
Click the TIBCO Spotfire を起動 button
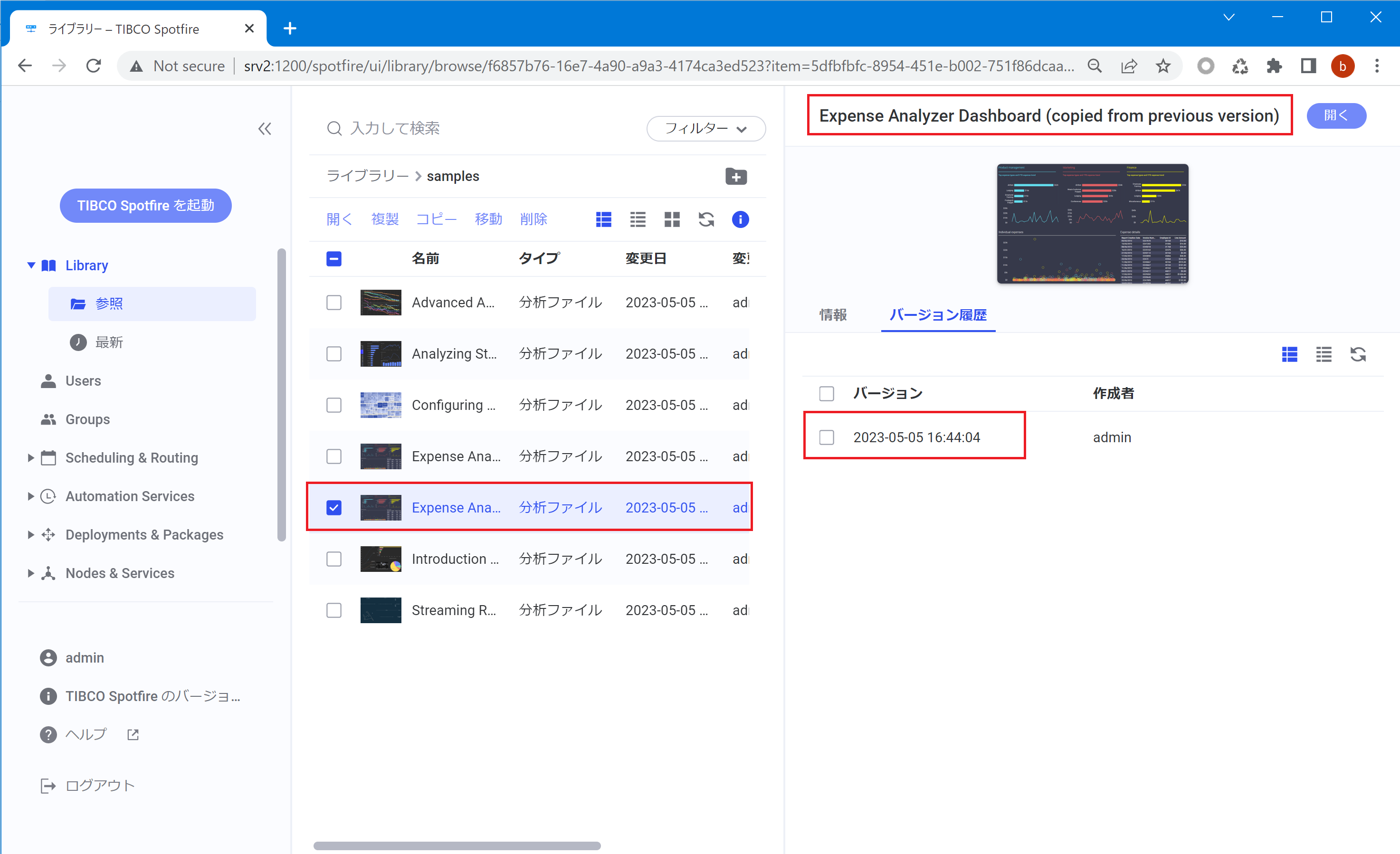(x=145, y=206)
